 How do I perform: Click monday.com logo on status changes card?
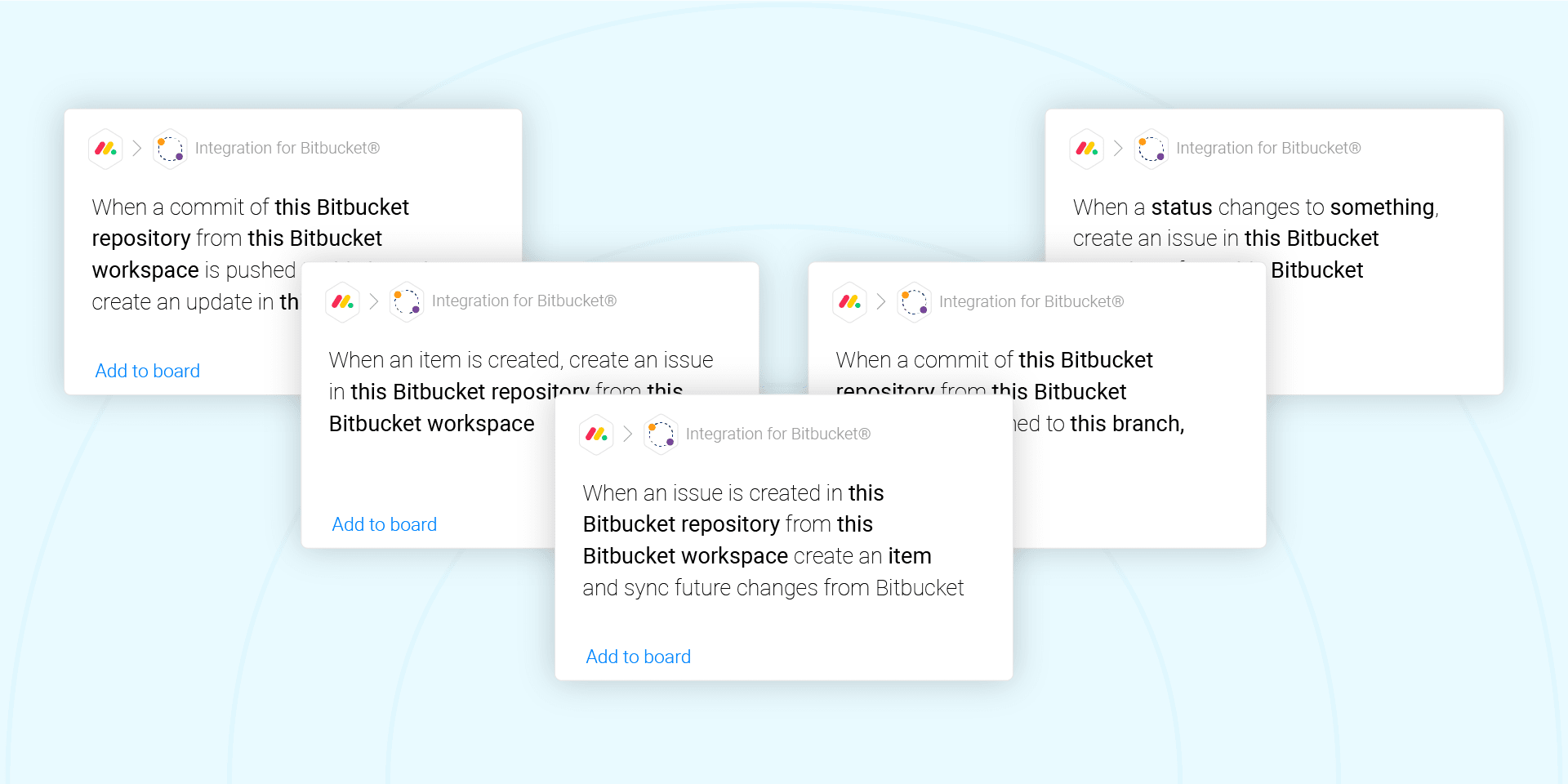[x=1086, y=149]
